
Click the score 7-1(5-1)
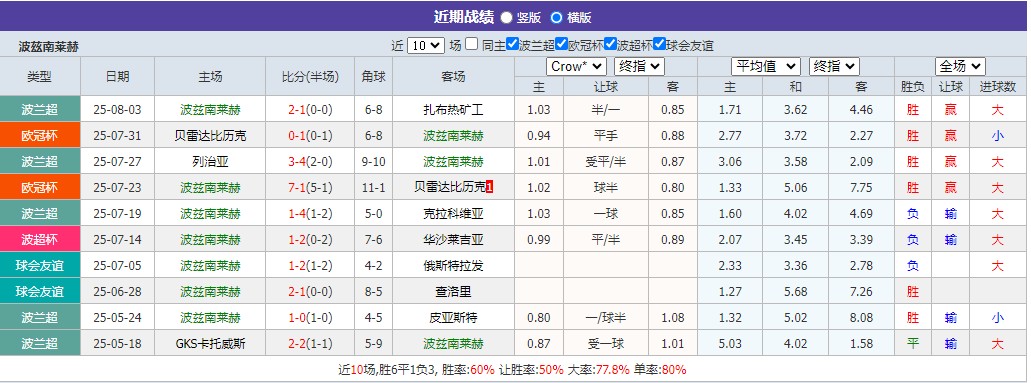tap(310, 188)
